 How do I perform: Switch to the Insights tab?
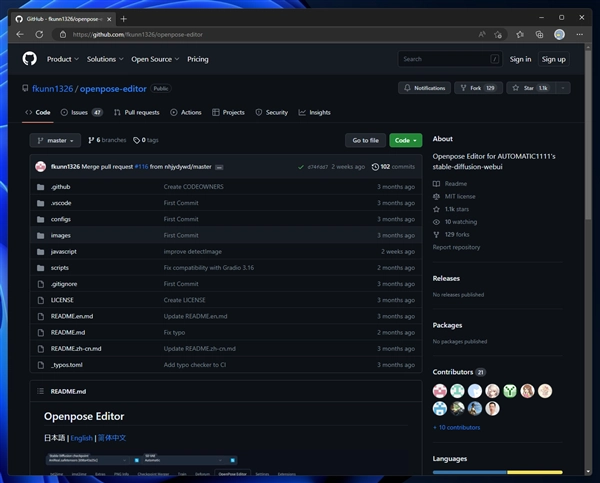tap(314, 112)
